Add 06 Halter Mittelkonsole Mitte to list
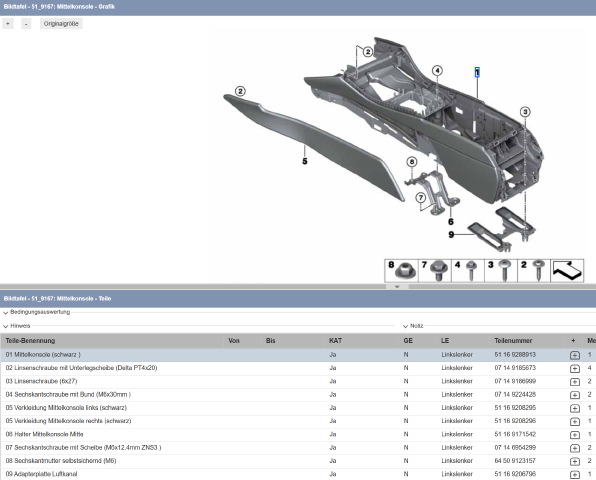 (575, 435)
